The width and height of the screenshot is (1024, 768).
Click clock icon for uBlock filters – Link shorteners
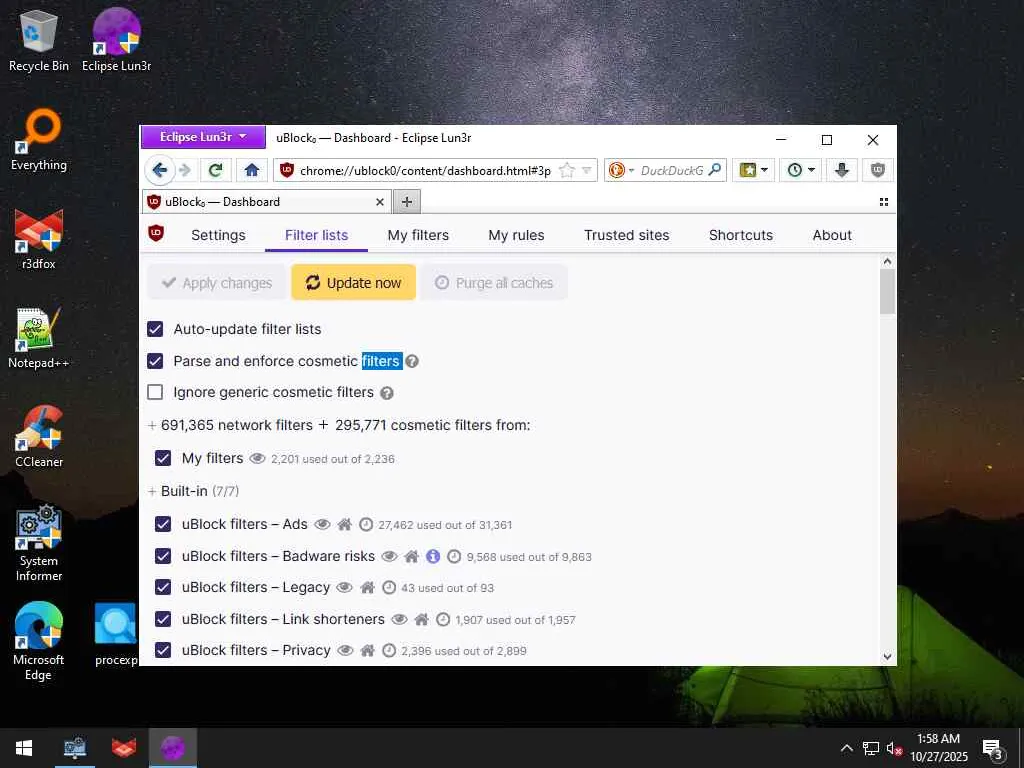443,619
